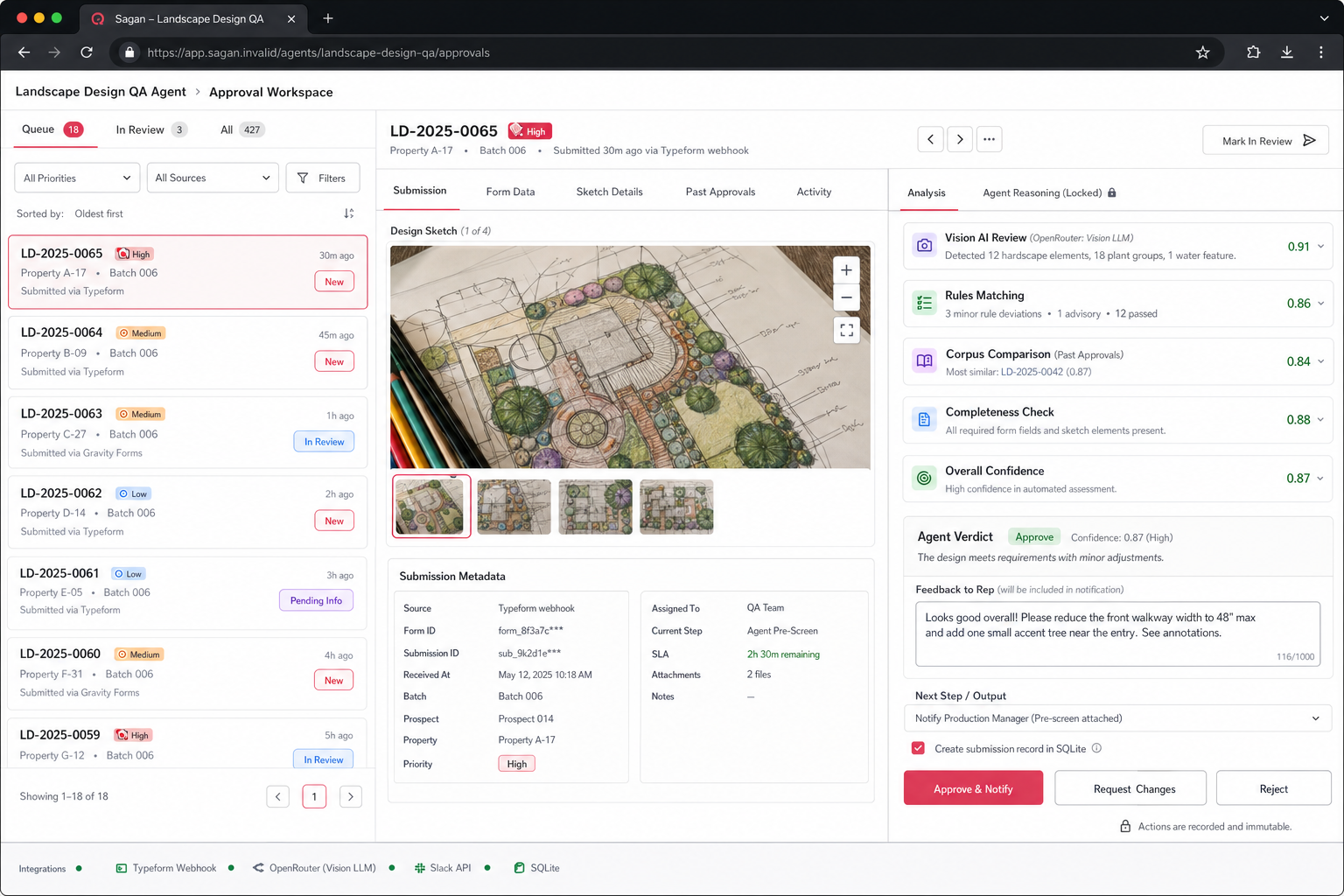Select page 1 in queue pagination
The width and height of the screenshot is (1344, 896).
click(314, 796)
